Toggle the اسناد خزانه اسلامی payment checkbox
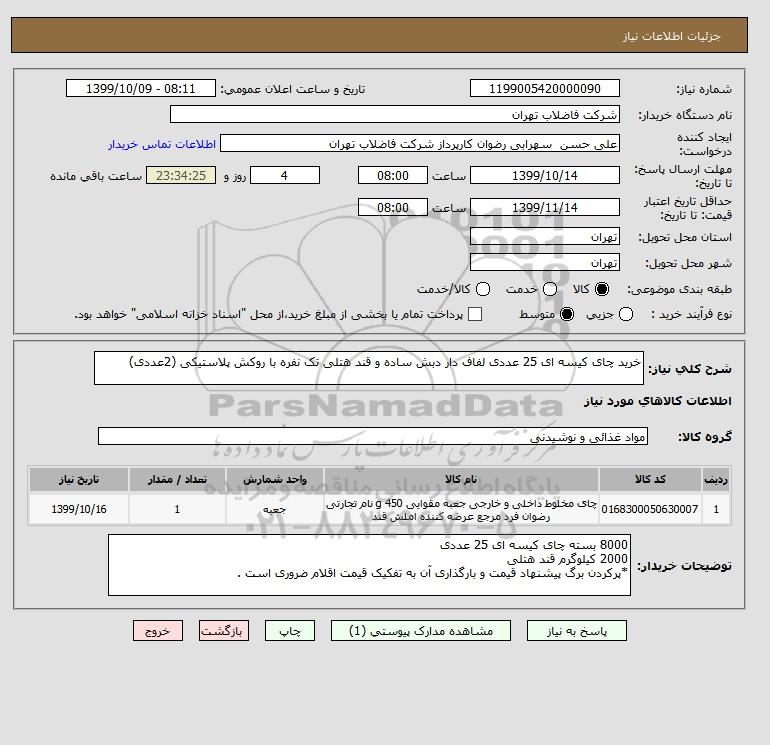Screen dimensions: 770x745 tap(475, 314)
